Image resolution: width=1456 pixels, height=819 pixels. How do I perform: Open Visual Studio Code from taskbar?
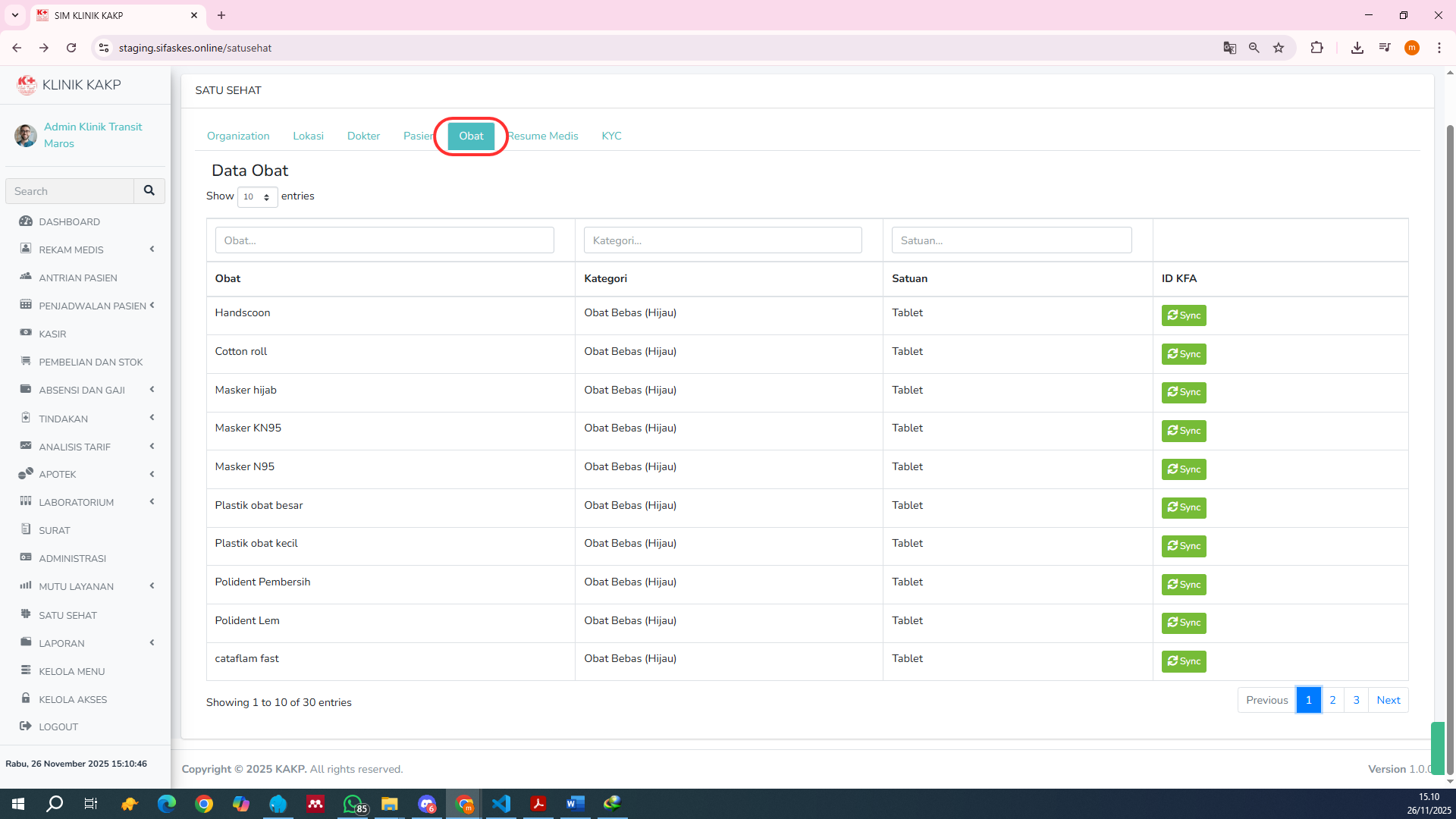pyautogui.click(x=501, y=804)
